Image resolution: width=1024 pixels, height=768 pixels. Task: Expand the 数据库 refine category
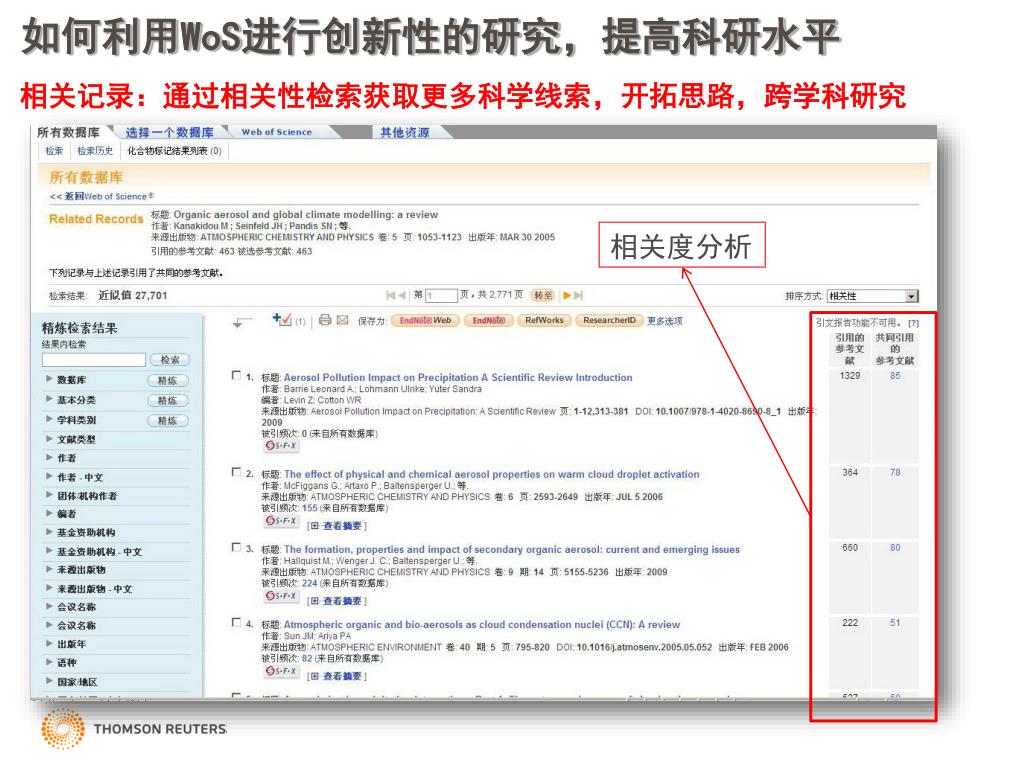[x=50, y=379]
